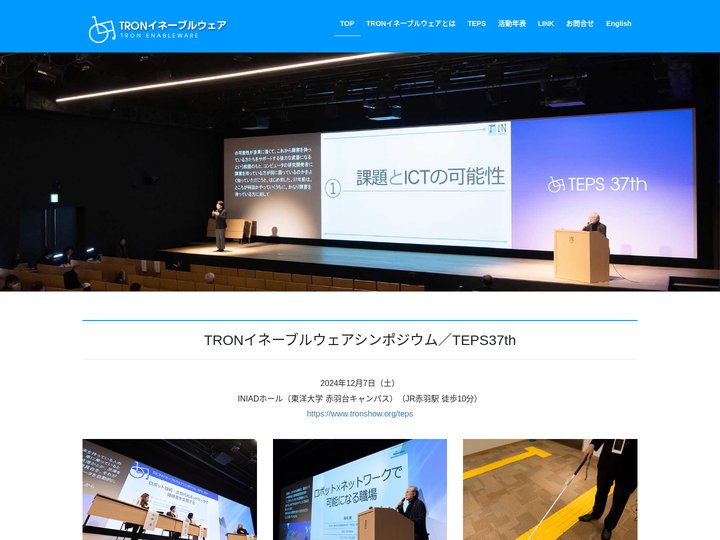Select the LINK navigation item
Image resolution: width=720 pixels, height=540 pixels.
coord(546,23)
